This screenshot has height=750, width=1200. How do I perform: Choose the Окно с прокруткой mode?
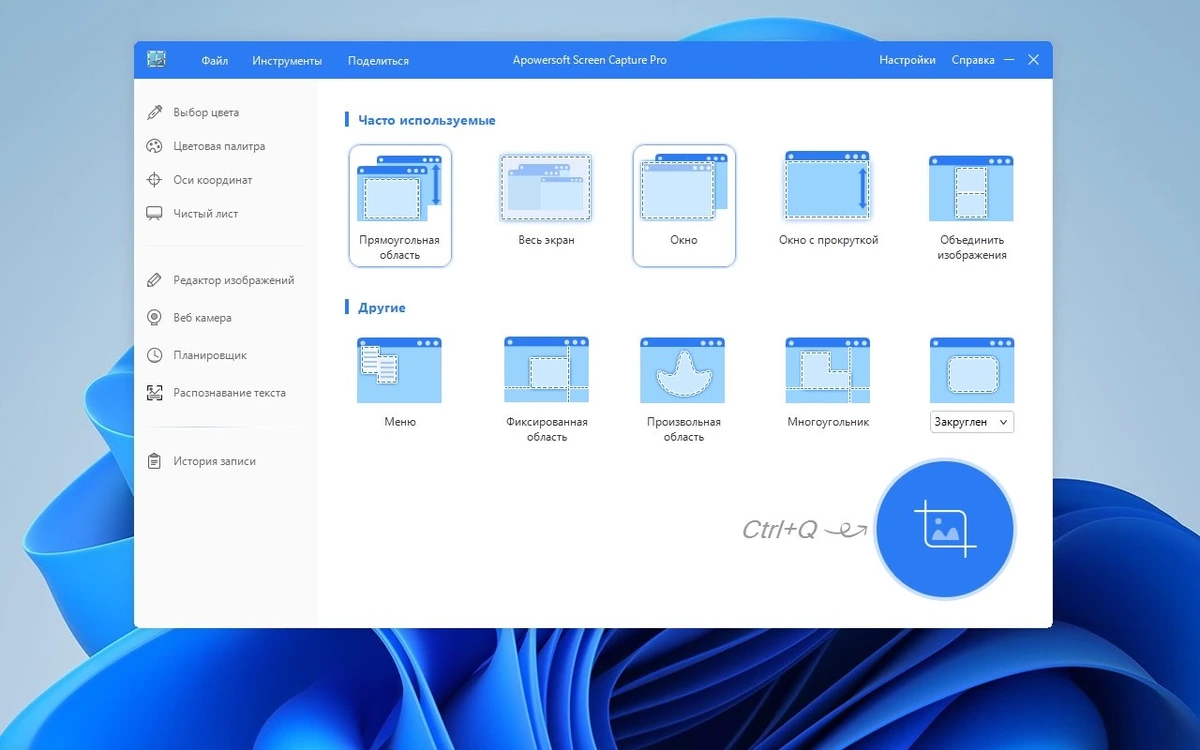[828, 200]
